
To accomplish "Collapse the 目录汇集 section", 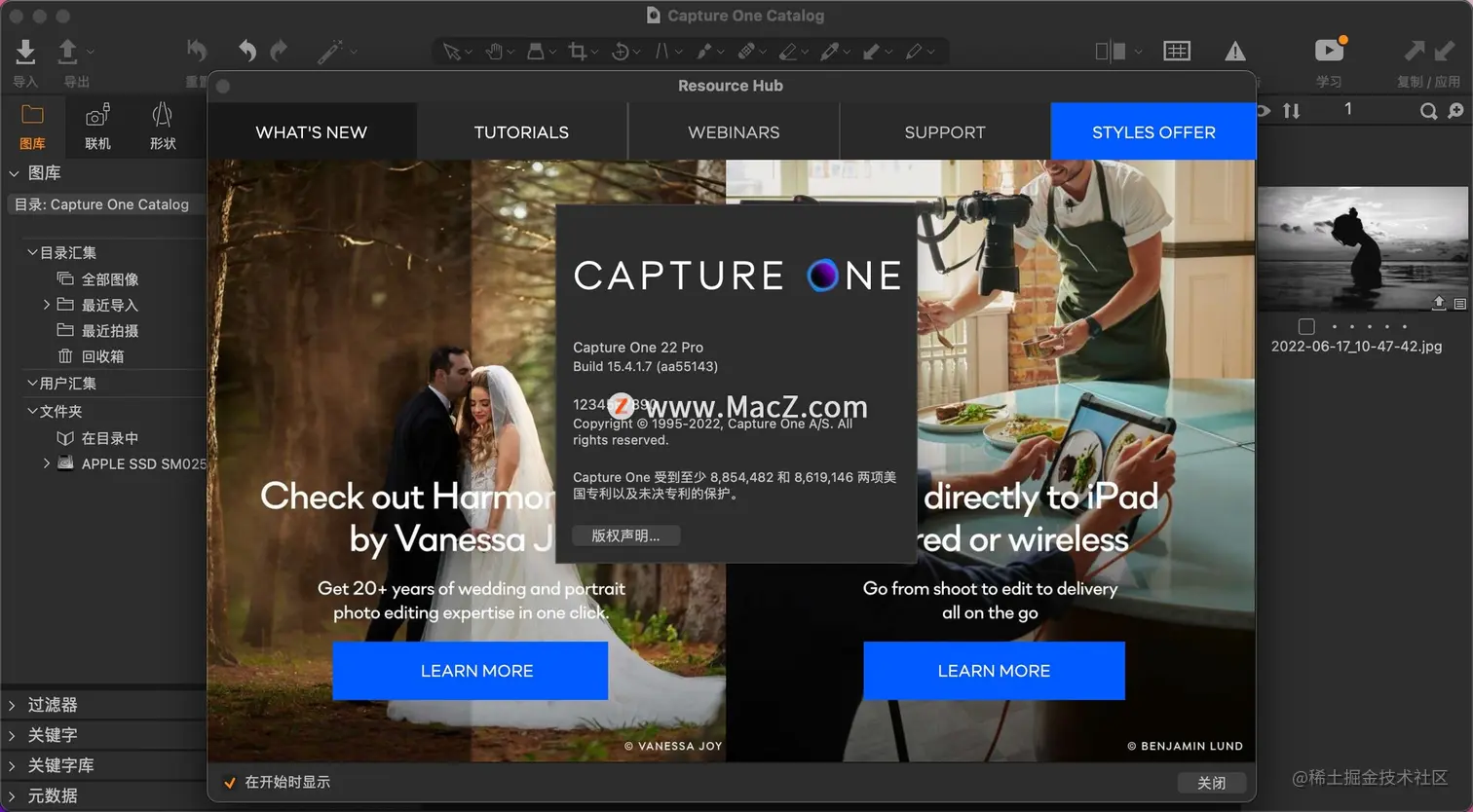I will point(32,252).
